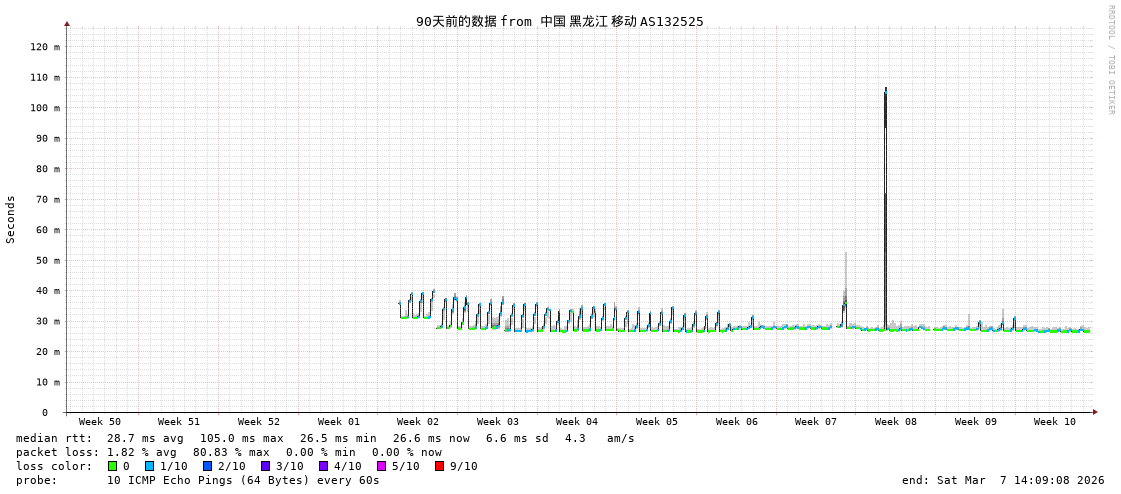This screenshot has height=494, width=1121.
Task: Click the Week 08 axis label
Action: pyautogui.click(x=895, y=422)
